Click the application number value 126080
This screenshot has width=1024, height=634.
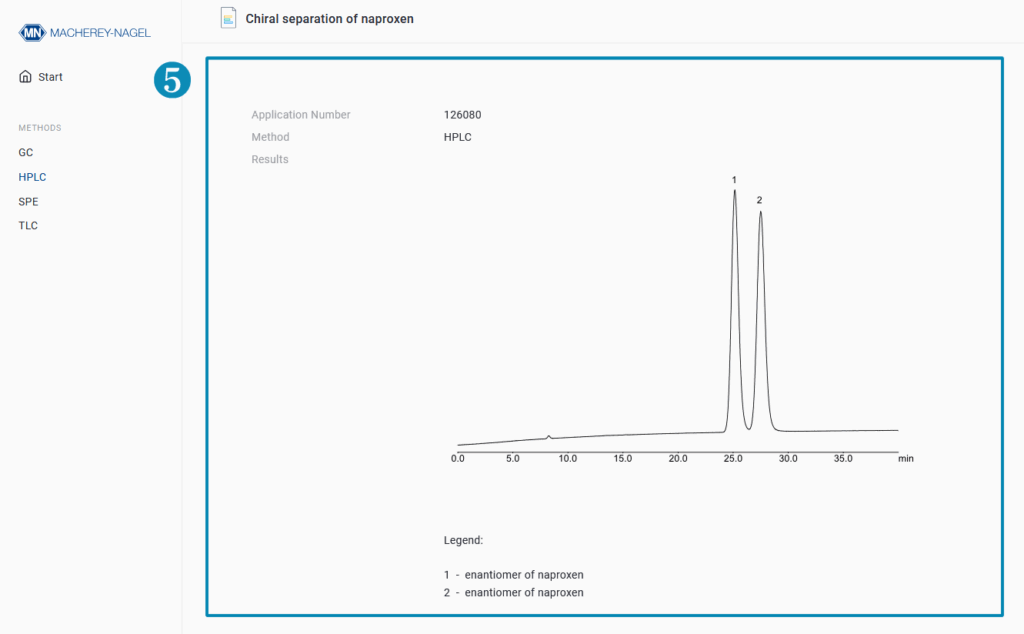click(x=462, y=115)
